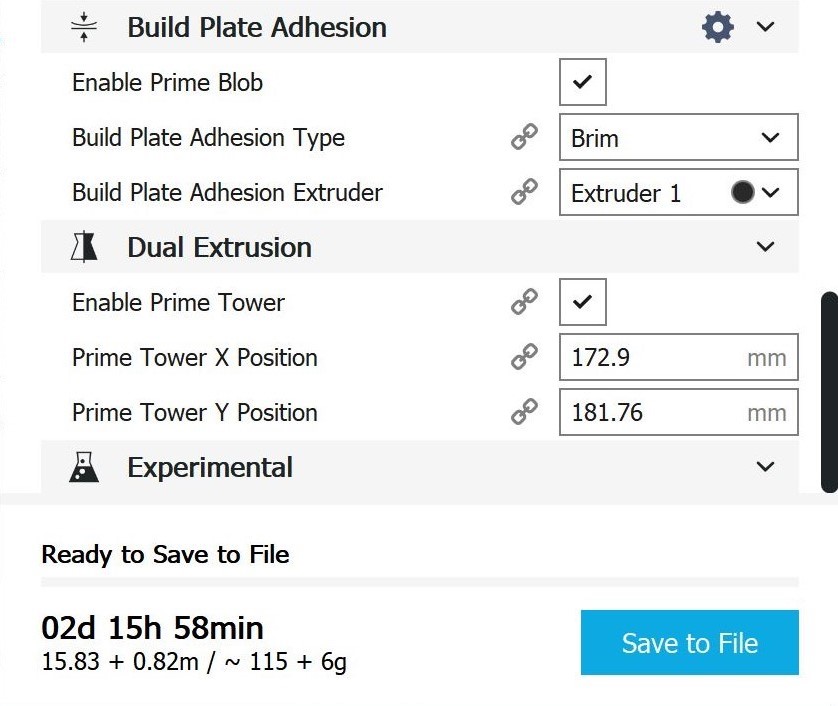Click link icon beside Build Plate Adhesion Extruder

524,192
